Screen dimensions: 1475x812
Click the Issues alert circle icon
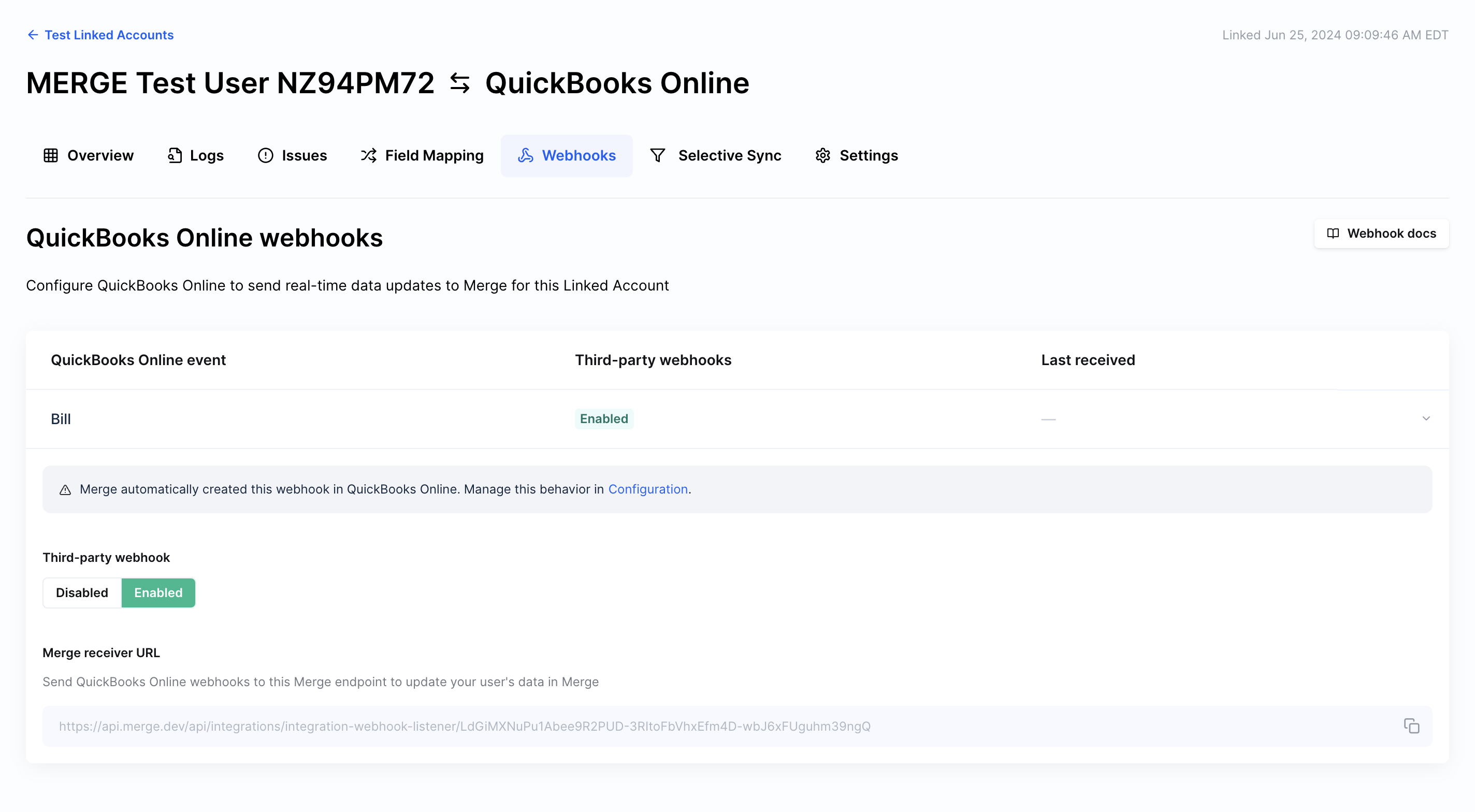265,155
